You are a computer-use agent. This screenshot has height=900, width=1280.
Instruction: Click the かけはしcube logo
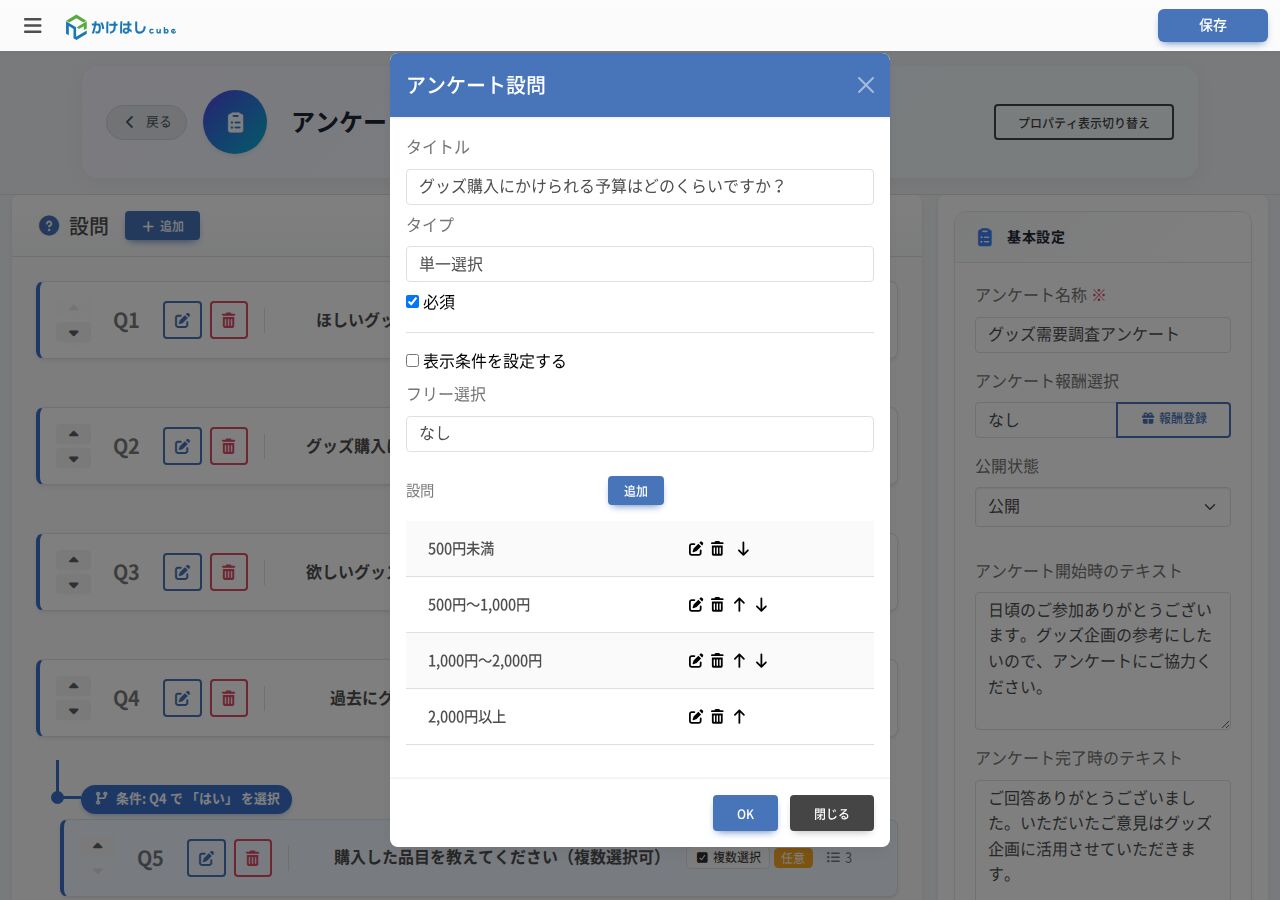(x=121, y=27)
